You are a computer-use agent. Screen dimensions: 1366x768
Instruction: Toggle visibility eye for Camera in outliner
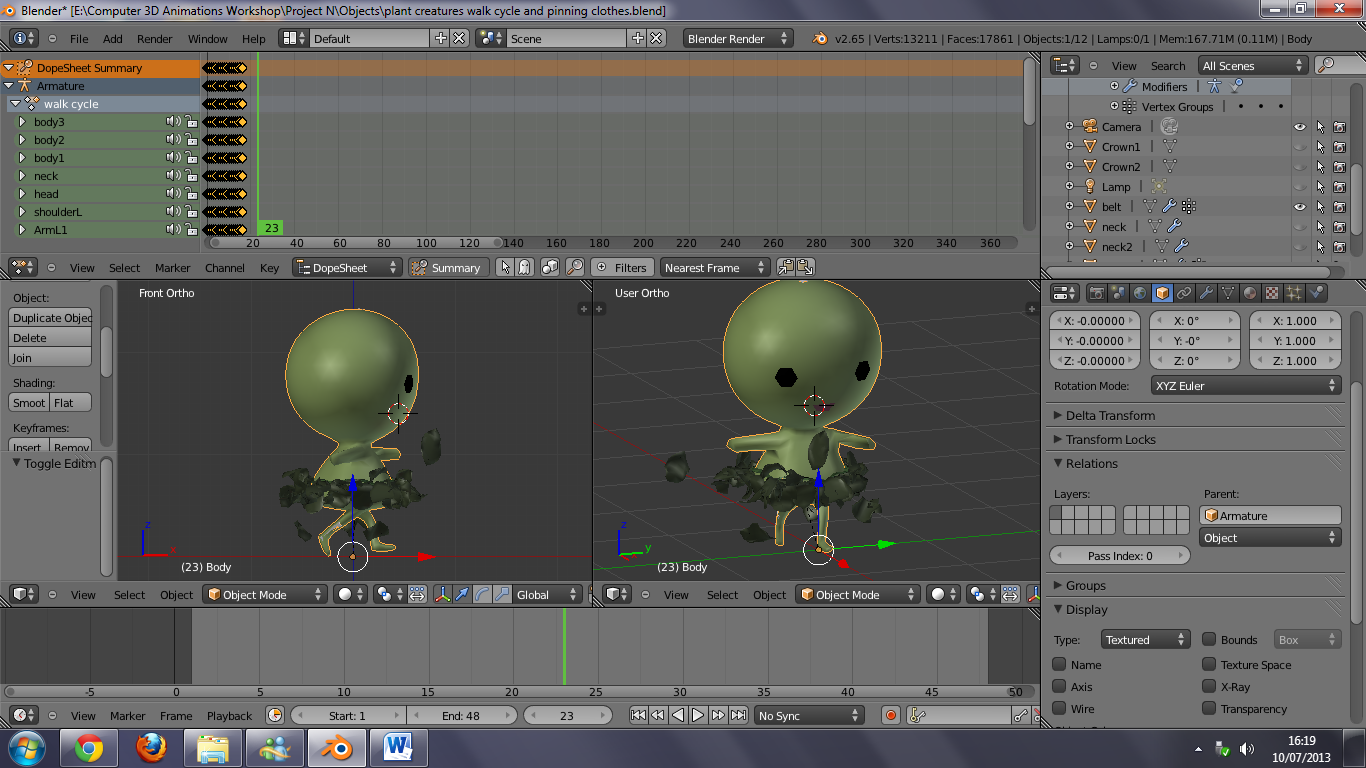click(x=1300, y=127)
